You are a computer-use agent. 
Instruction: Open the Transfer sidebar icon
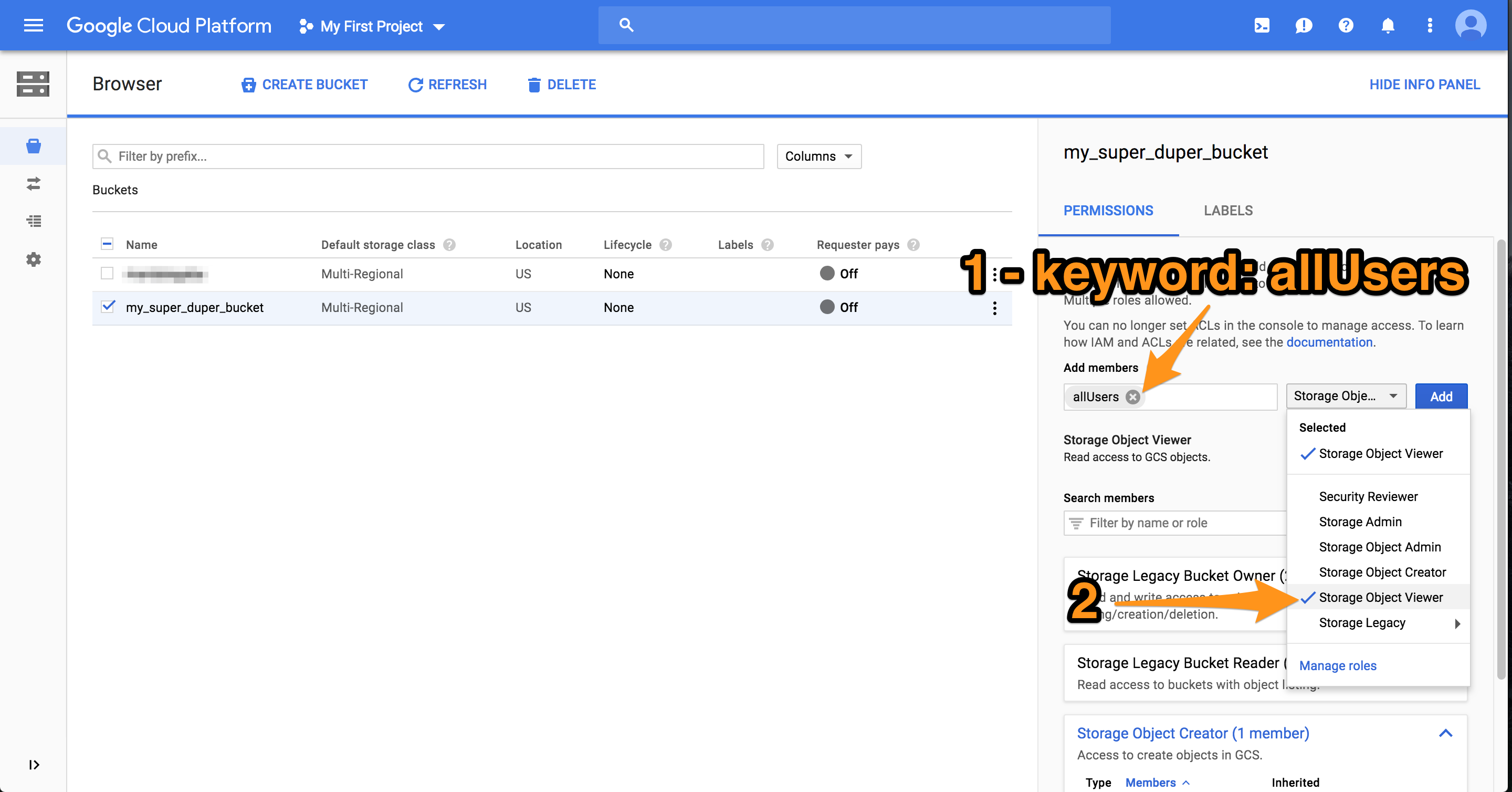34,184
